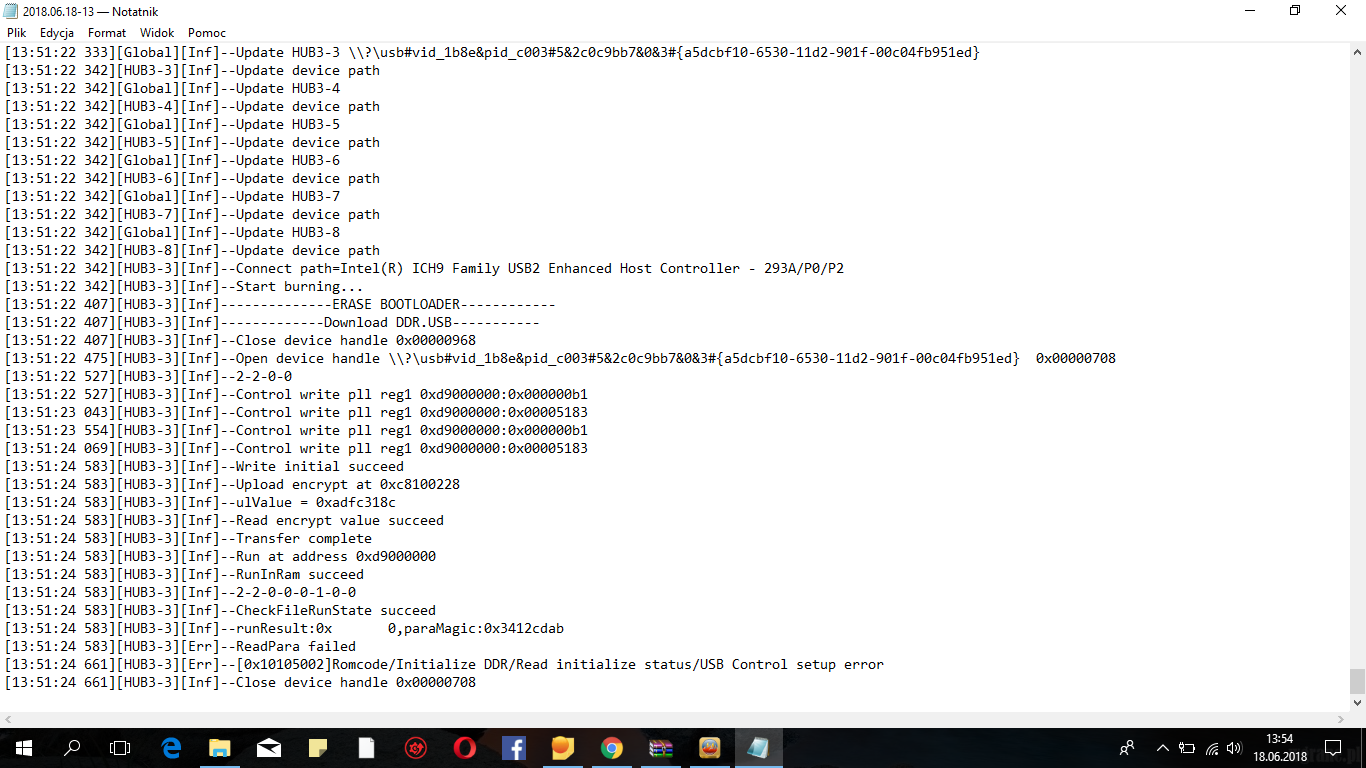This screenshot has height=768, width=1366.
Task: Click the 'Run at address 0xd9000000' line
Action: pyautogui.click(x=220, y=556)
